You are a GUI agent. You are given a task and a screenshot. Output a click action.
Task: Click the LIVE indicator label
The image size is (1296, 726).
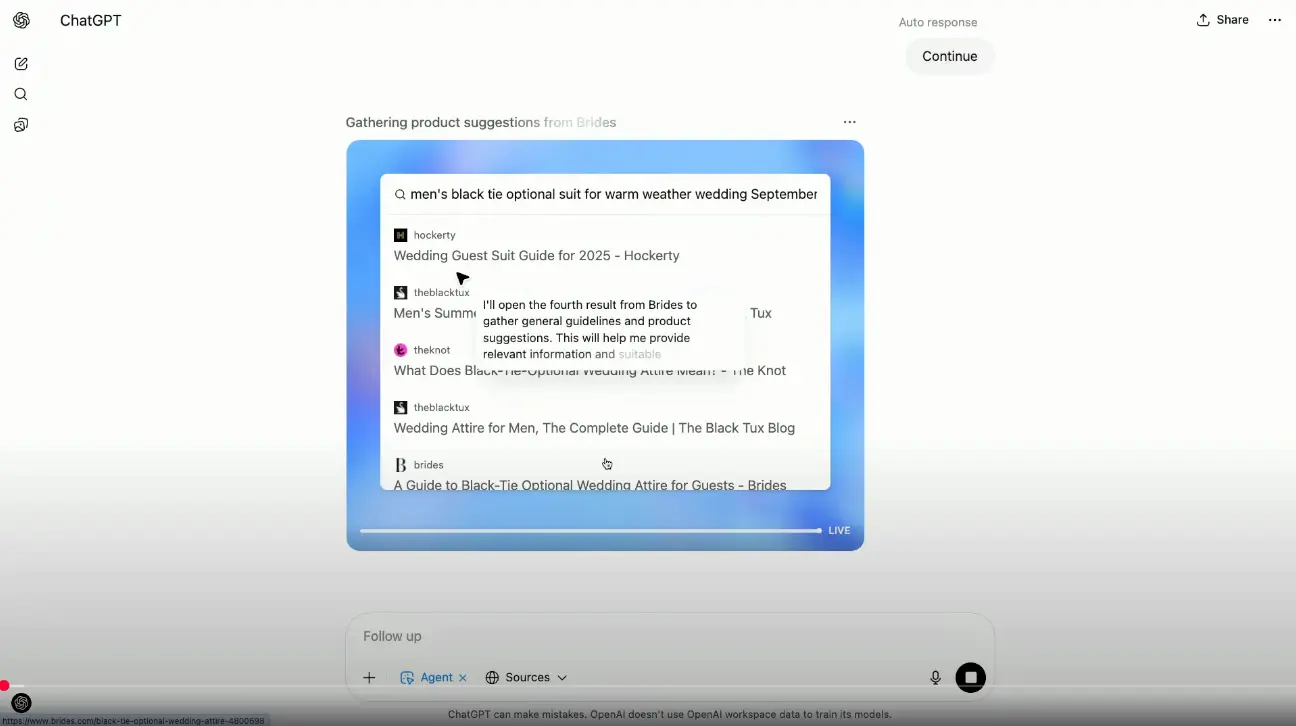pos(839,531)
